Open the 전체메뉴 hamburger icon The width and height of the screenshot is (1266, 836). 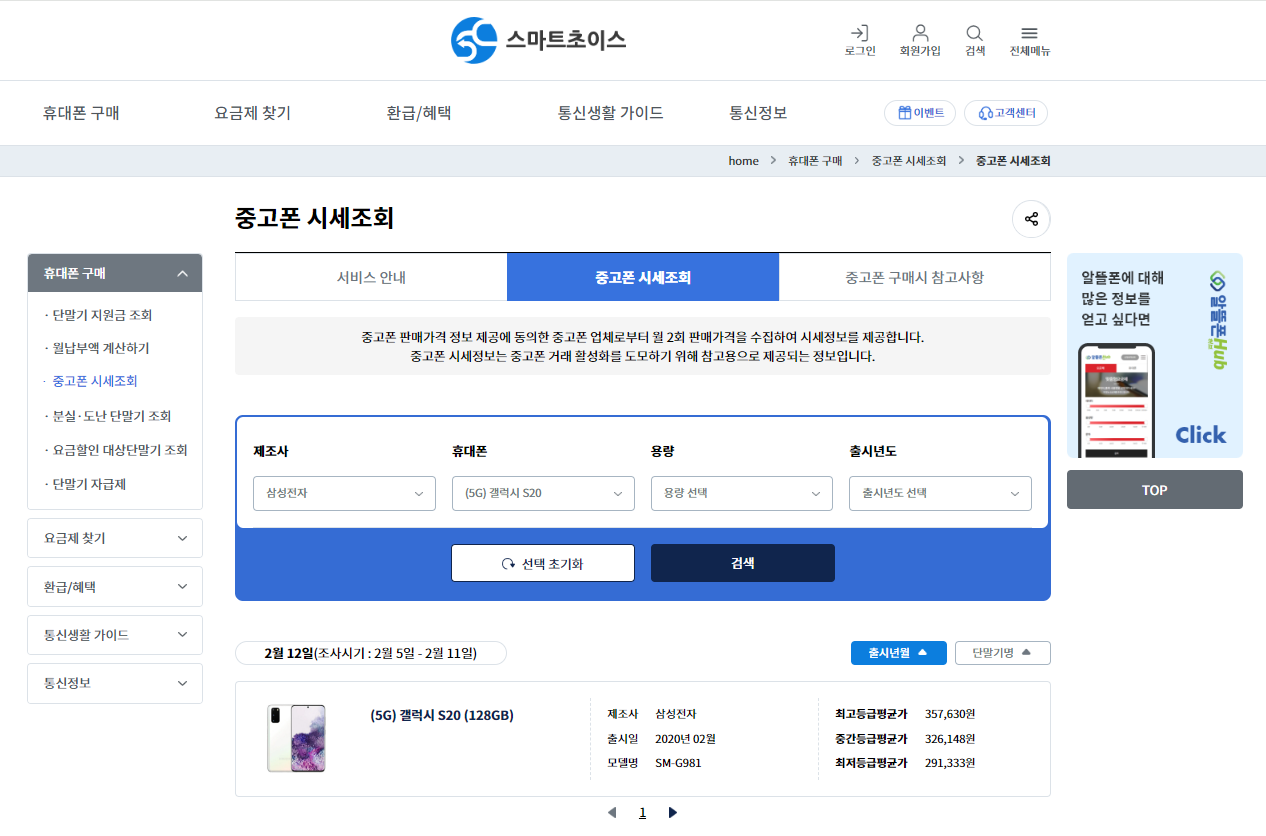click(x=1029, y=40)
